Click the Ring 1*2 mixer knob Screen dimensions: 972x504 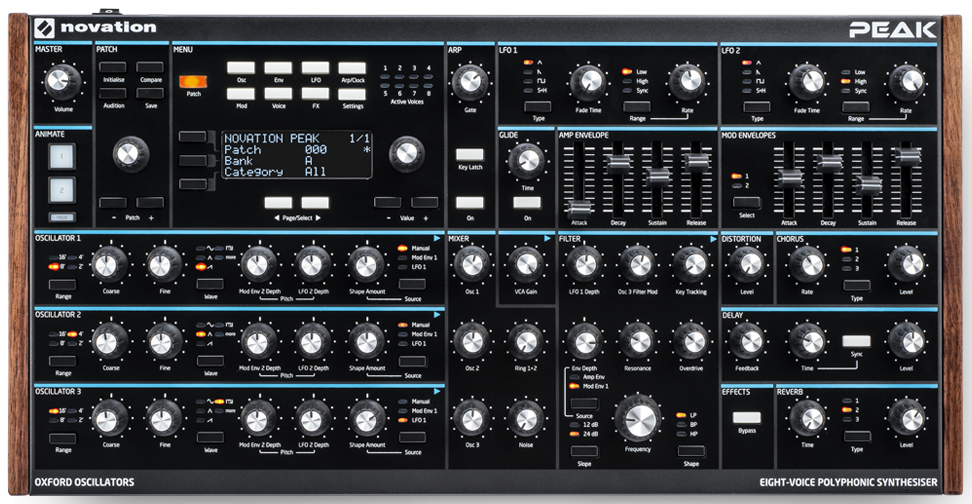click(x=526, y=341)
